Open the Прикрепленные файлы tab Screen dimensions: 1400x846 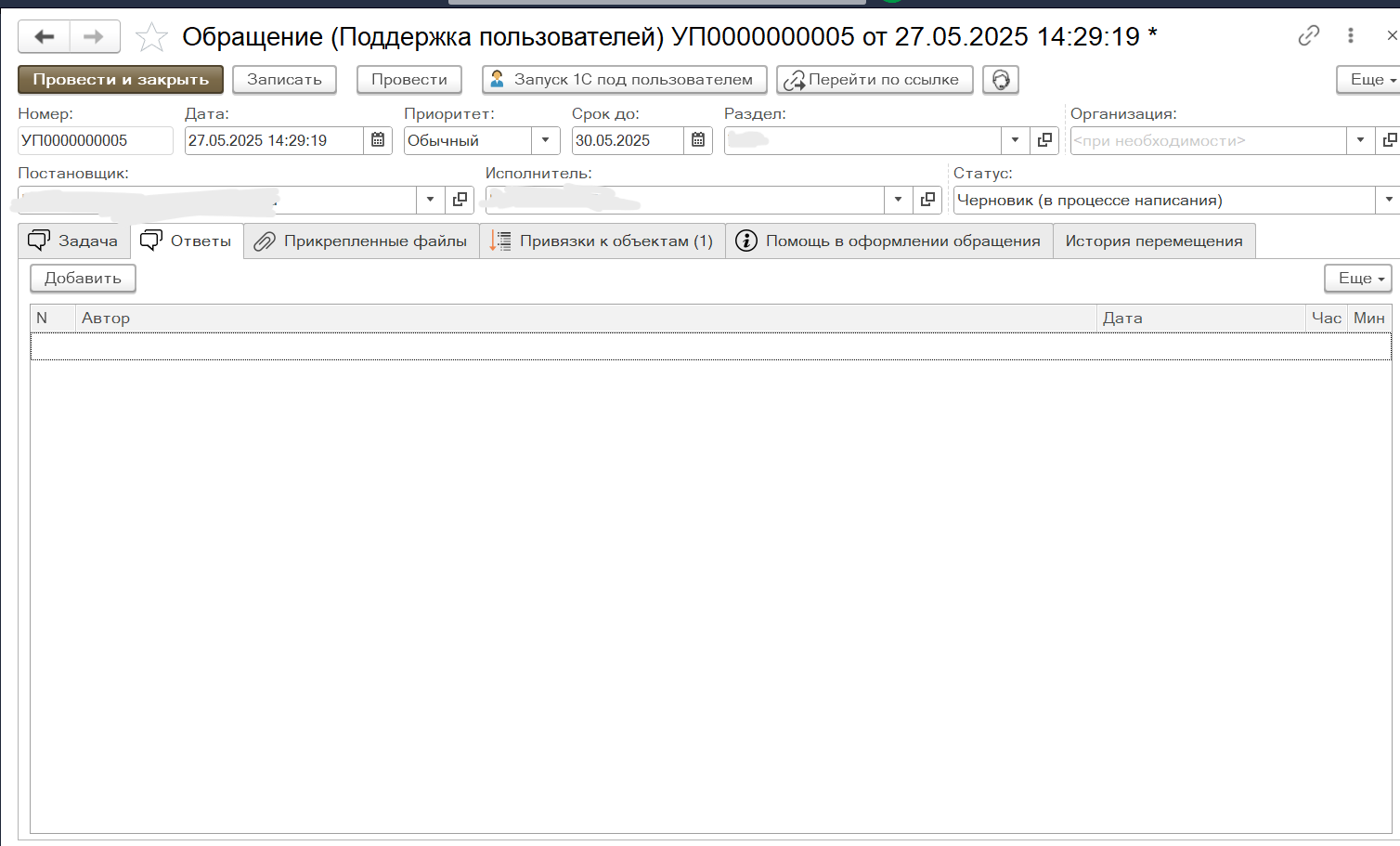(361, 241)
